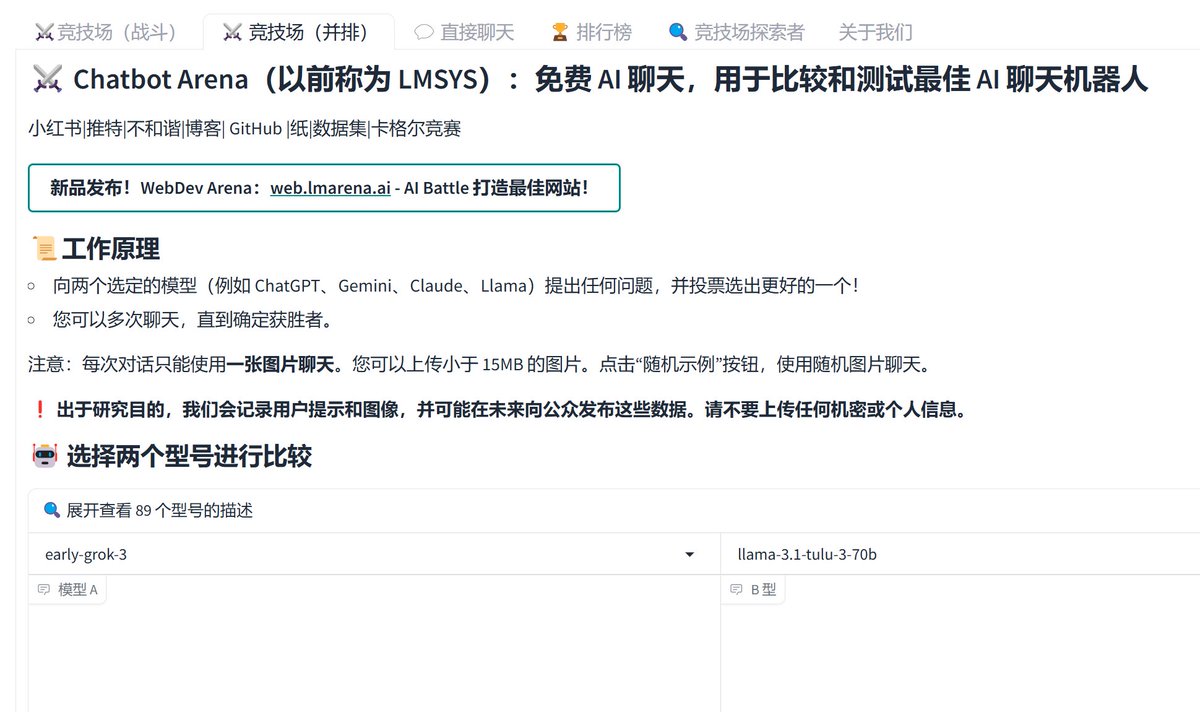Open the 推特 link
Image resolution: width=1200 pixels, height=712 pixels.
click(x=104, y=129)
